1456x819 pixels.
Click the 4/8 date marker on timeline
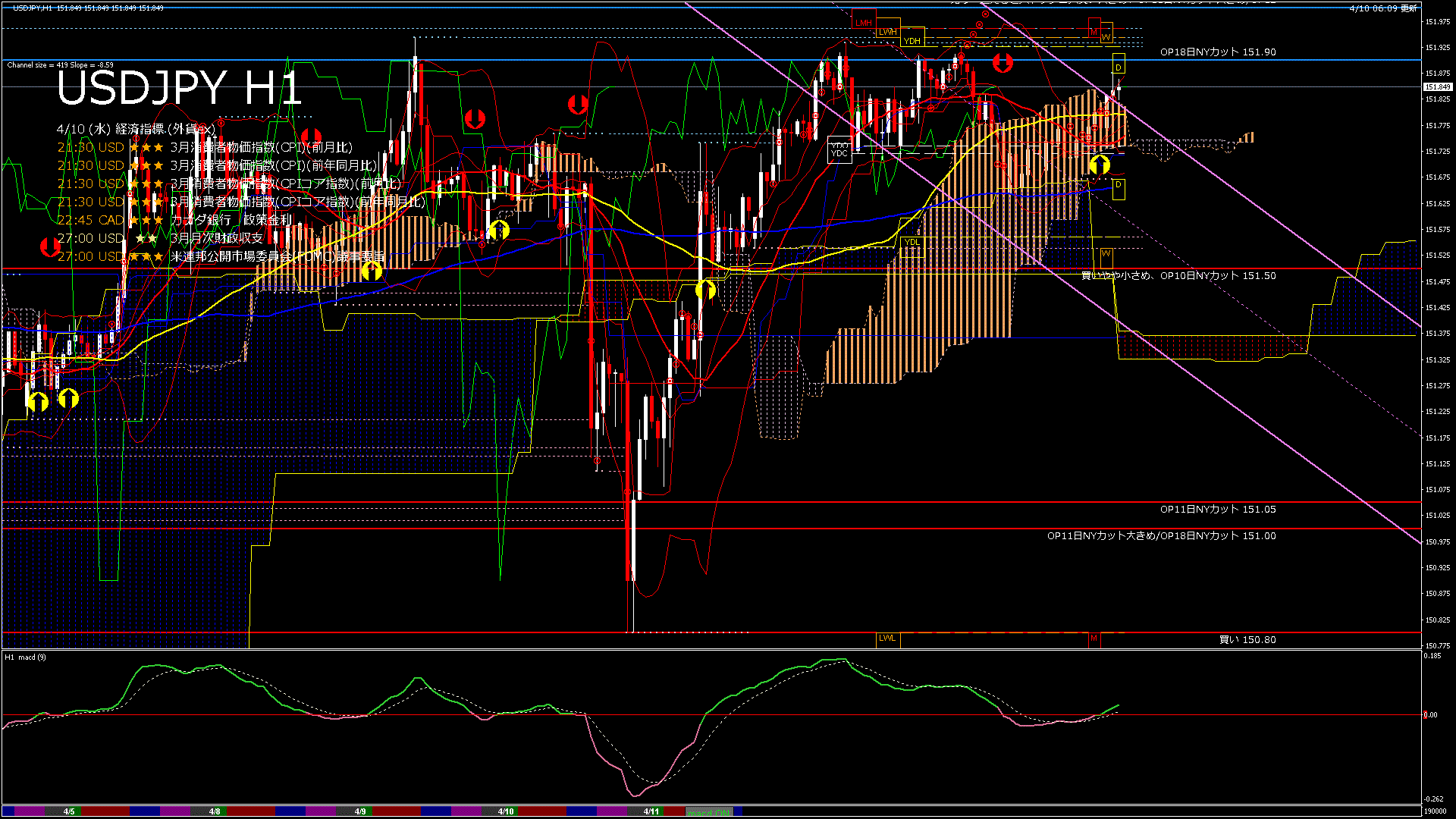215,811
